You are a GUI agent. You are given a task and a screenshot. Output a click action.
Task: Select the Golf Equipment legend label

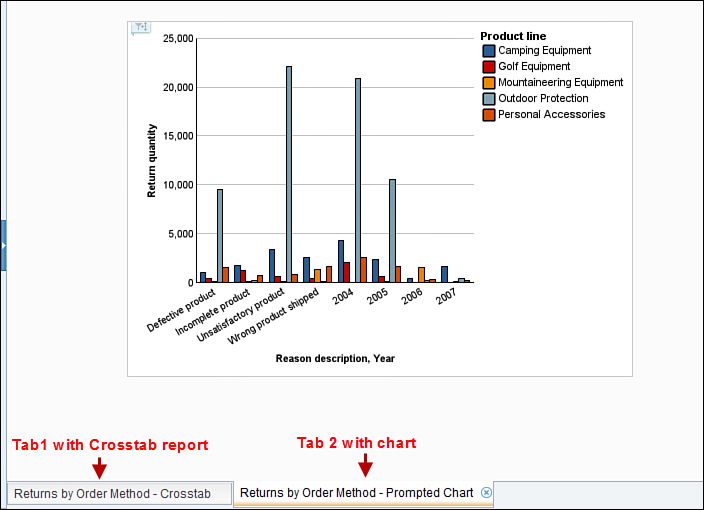[534, 66]
